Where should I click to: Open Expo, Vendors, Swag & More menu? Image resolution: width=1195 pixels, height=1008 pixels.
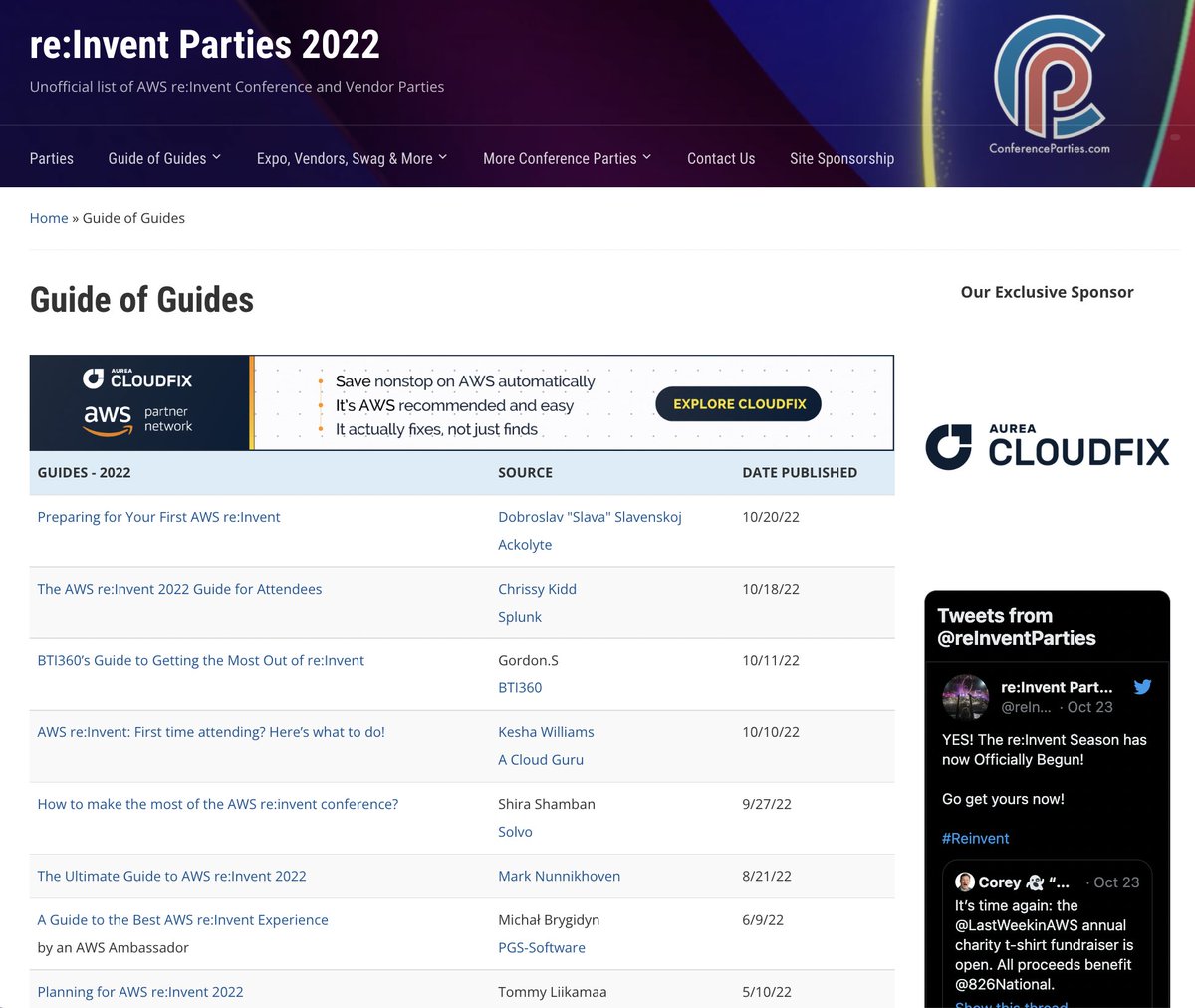tap(345, 158)
